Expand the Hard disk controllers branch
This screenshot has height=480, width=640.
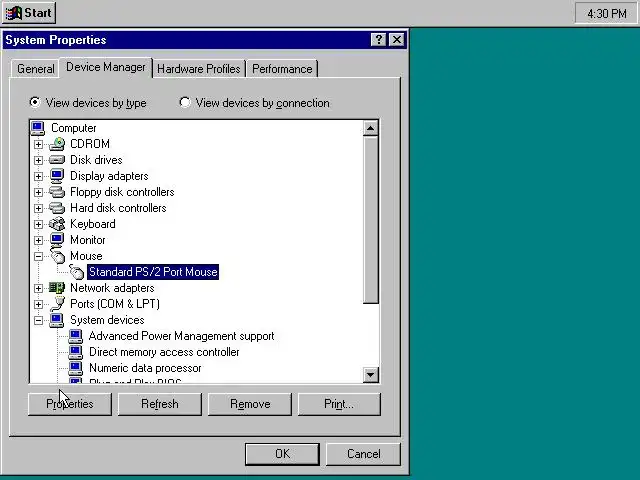pyautogui.click(x=38, y=208)
